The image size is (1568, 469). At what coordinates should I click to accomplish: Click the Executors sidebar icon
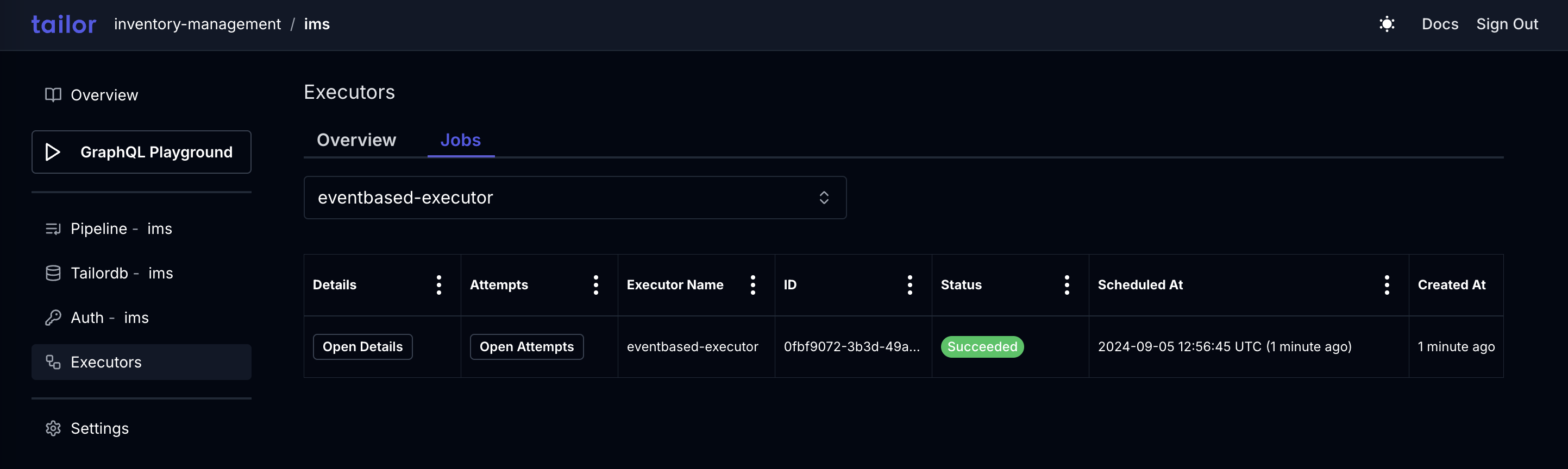[53, 362]
